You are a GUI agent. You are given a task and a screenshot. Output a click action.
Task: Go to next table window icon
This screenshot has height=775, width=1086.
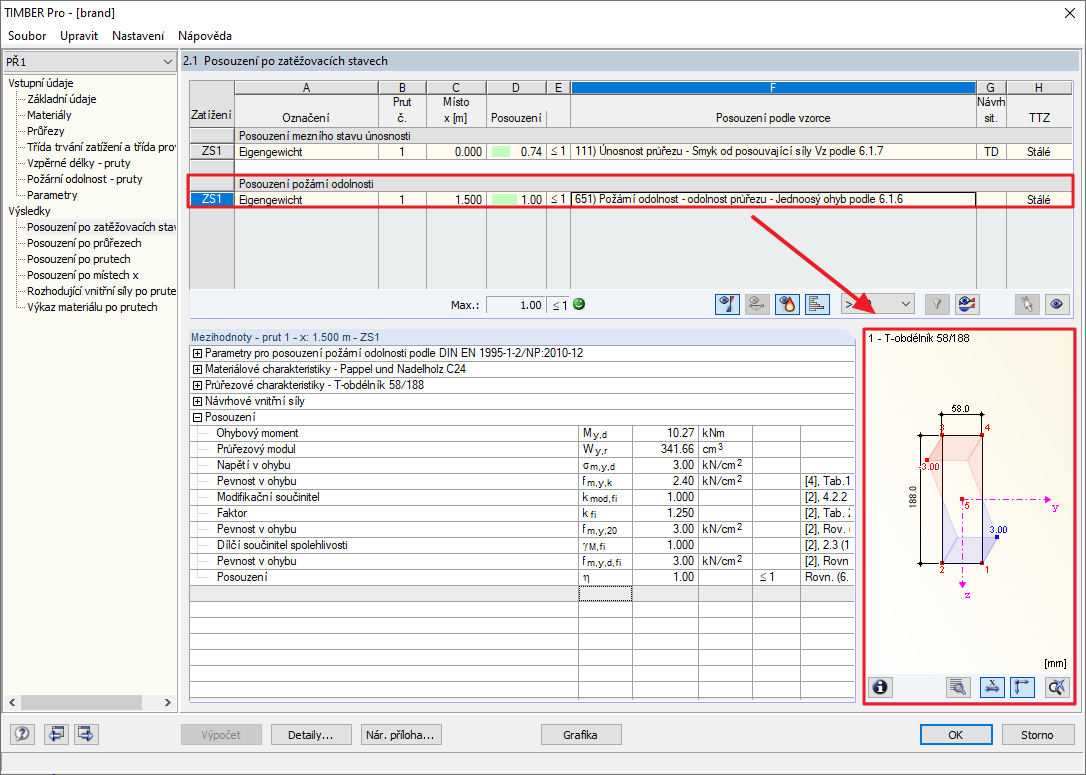(x=86, y=733)
